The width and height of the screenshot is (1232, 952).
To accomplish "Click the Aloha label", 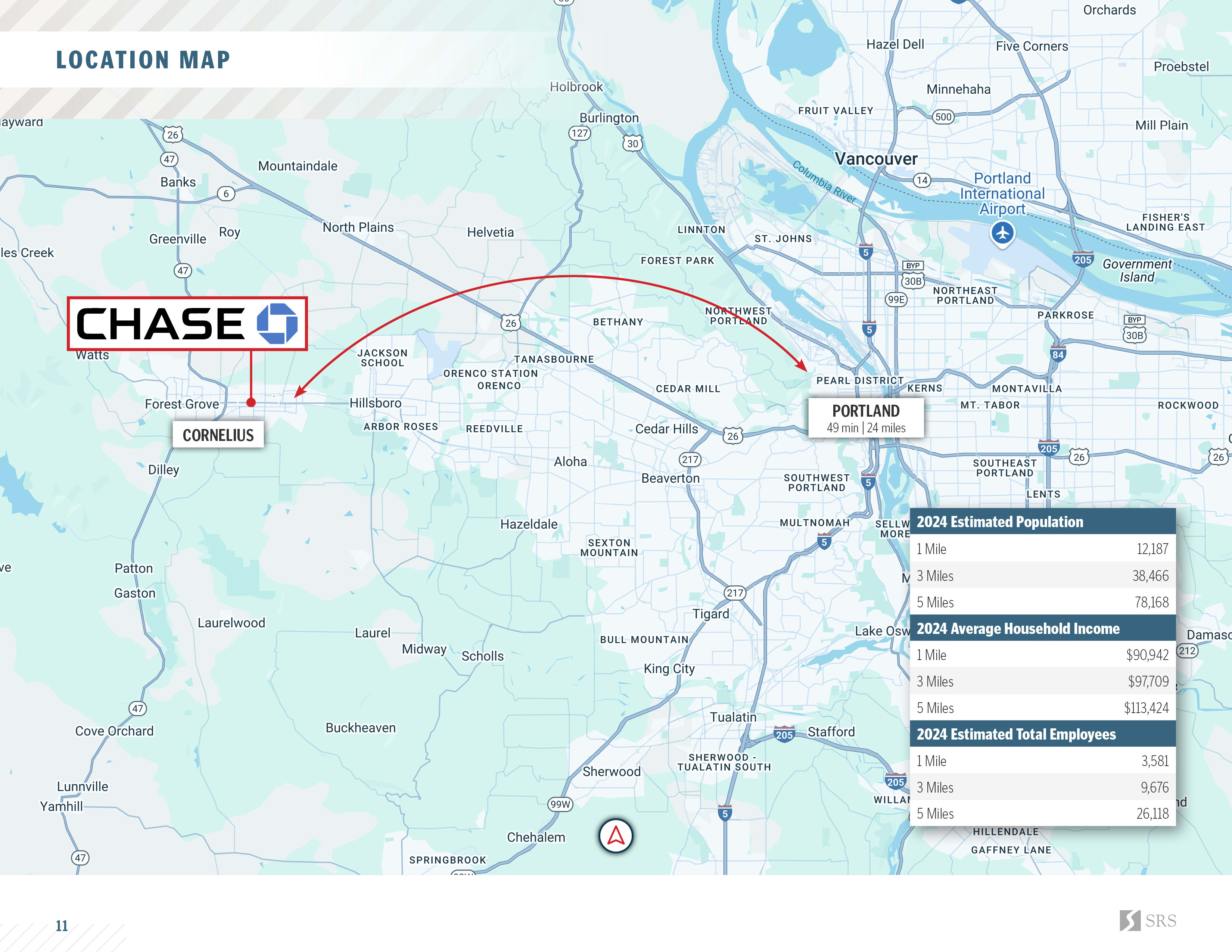I will (x=570, y=462).
